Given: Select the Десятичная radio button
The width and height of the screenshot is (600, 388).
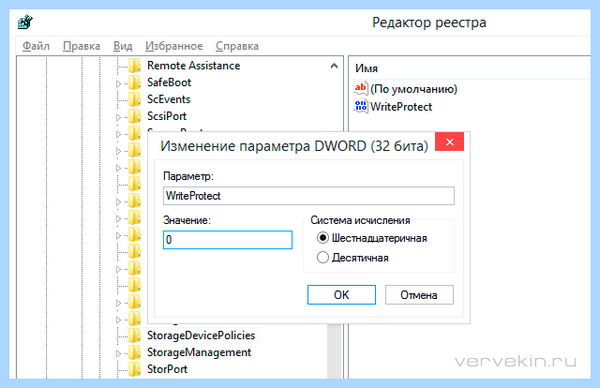Looking at the screenshot, I should pos(323,258).
